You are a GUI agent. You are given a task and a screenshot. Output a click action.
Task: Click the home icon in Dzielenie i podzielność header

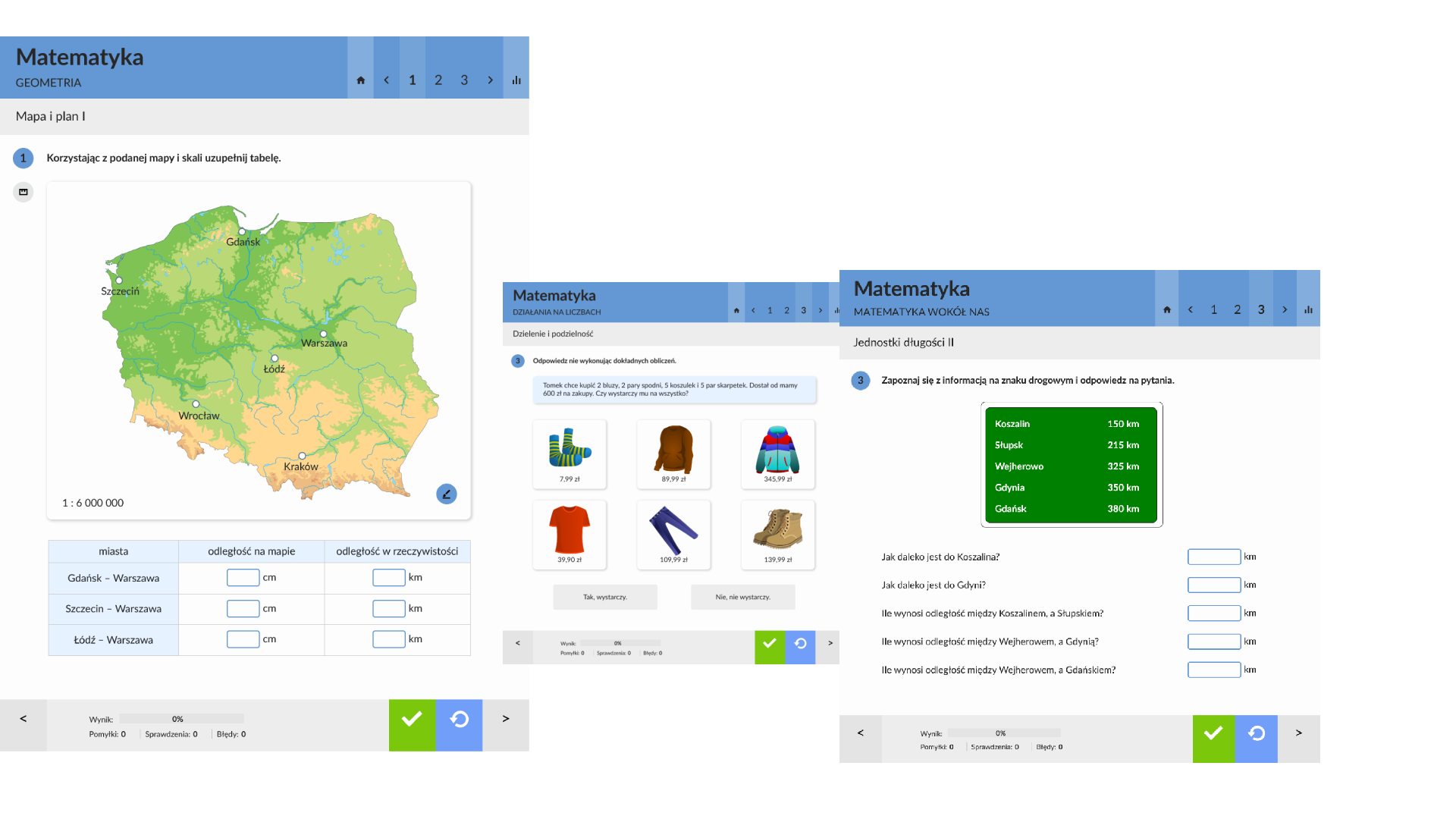[x=736, y=310]
